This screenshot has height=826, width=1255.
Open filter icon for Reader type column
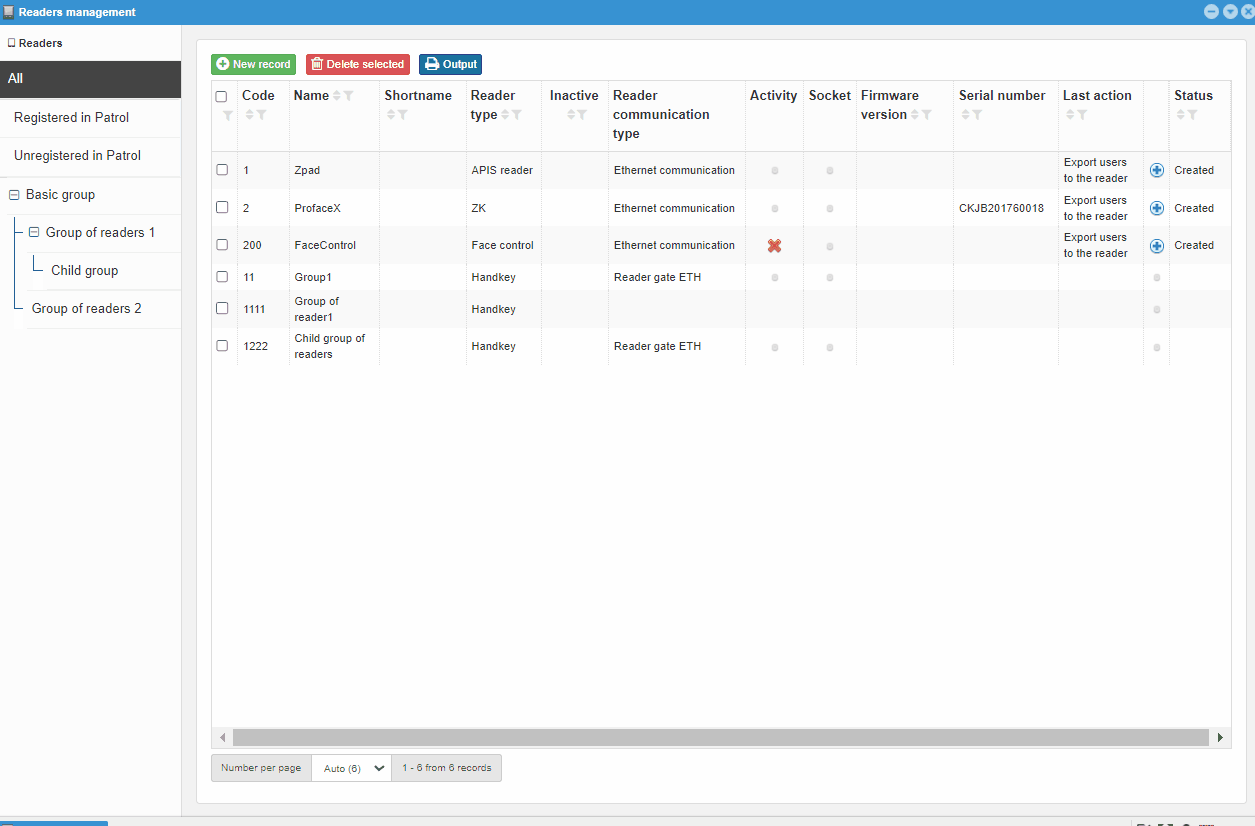click(x=516, y=115)
